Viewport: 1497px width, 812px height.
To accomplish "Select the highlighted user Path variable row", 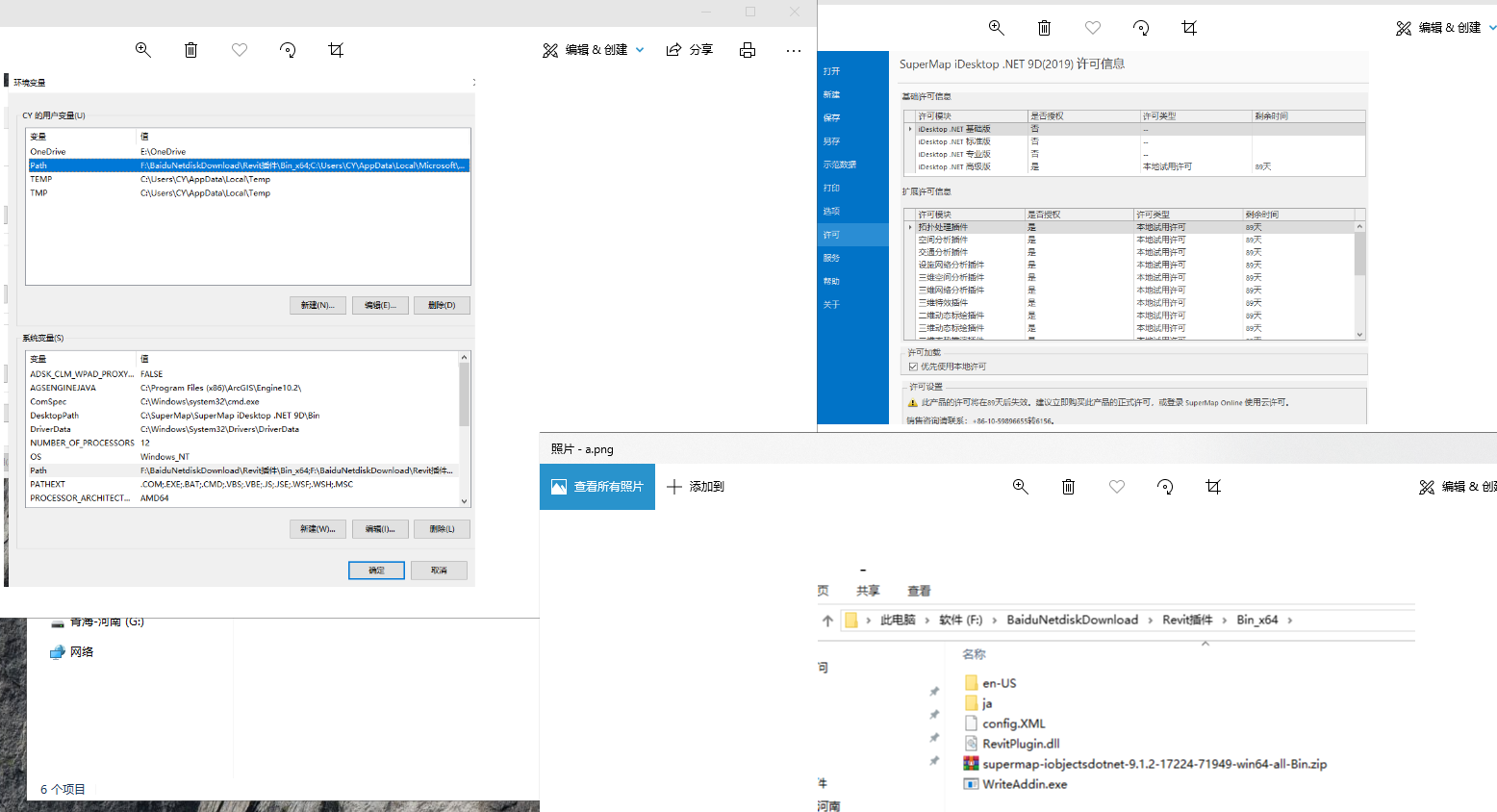I will [x=248, y=165].
